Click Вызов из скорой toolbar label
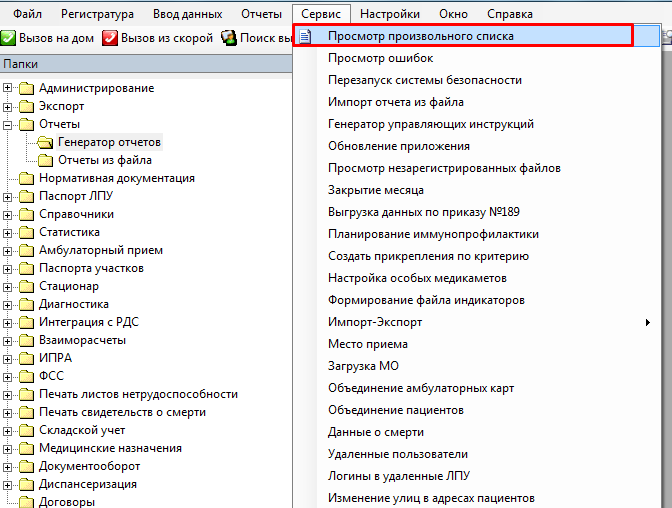The width and height of the screenshot is (672, 508). (167, 38)
